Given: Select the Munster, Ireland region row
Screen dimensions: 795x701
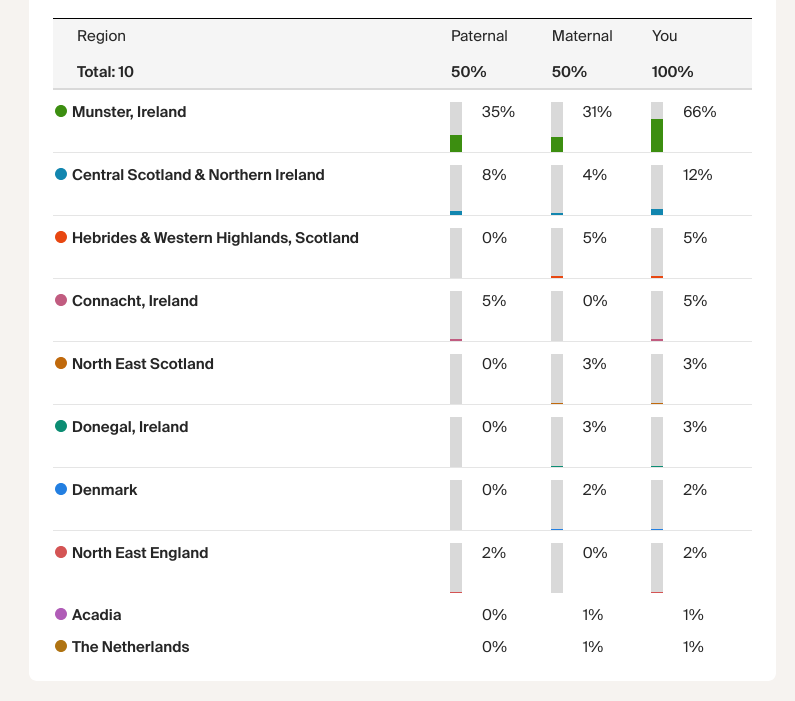Looking at the screenshot, I should (129, 112).
